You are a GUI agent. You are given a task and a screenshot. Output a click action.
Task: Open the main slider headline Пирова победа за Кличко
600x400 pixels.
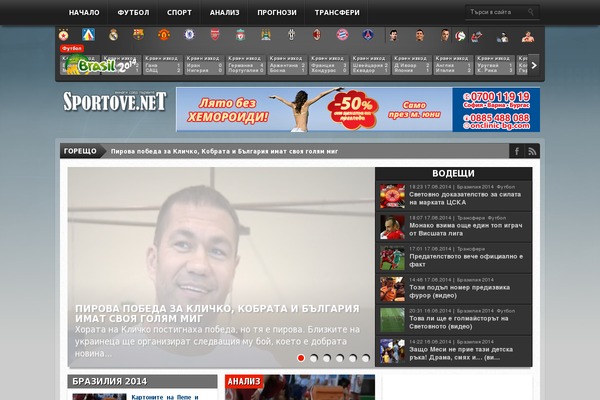[x=217, y=313]
